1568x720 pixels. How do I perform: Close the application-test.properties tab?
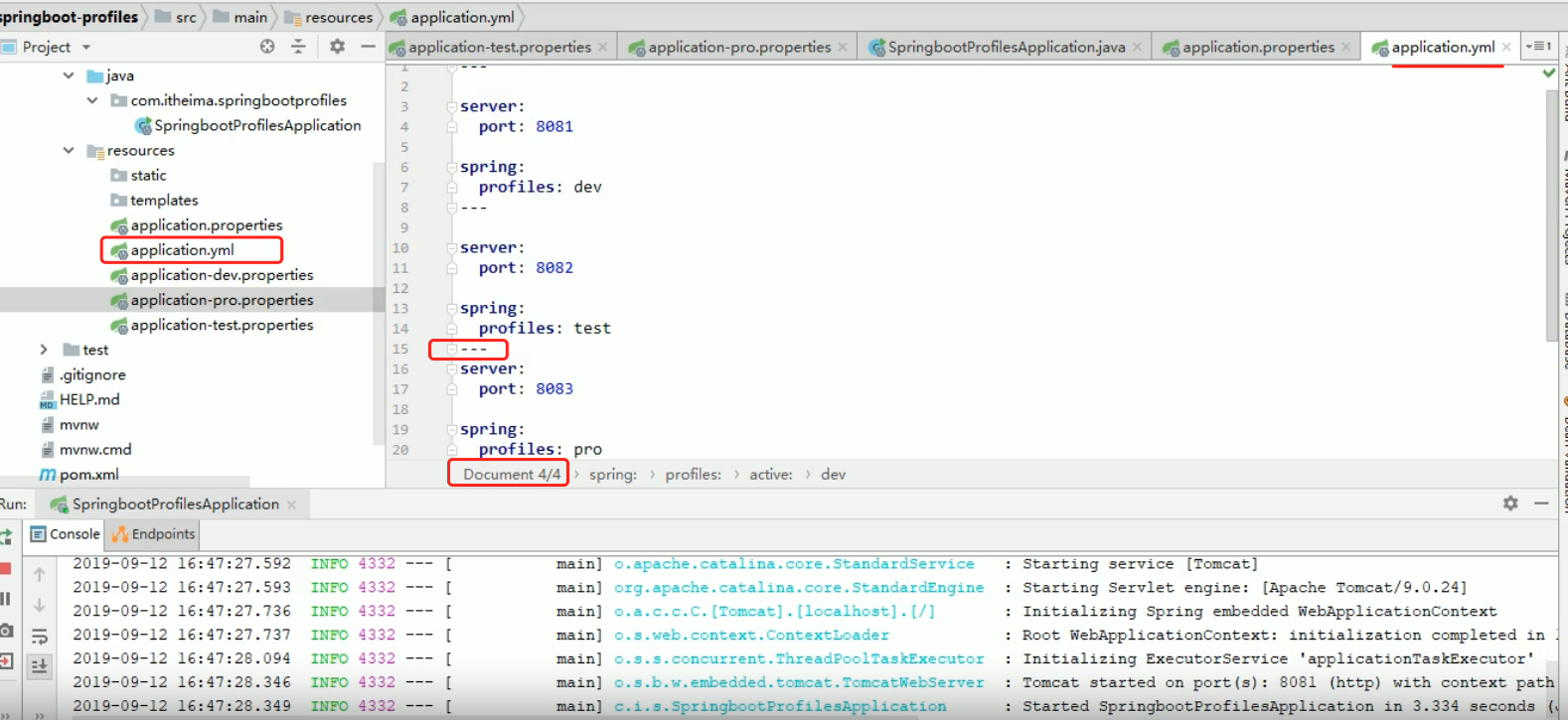pos(603,47)
